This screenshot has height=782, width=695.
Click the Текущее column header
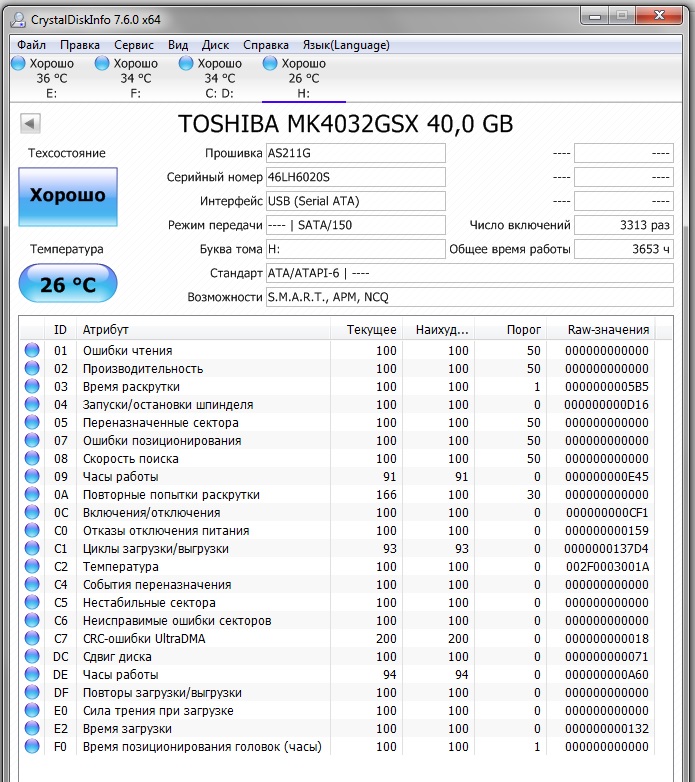(366, 330)
